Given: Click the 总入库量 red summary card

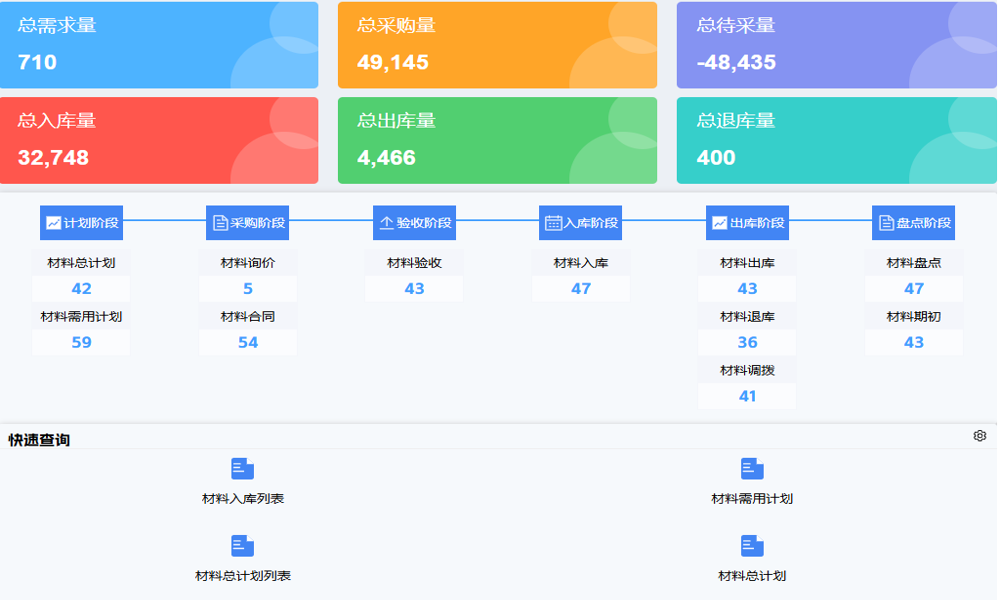Looking at the screenshot, I should (159, 140).
